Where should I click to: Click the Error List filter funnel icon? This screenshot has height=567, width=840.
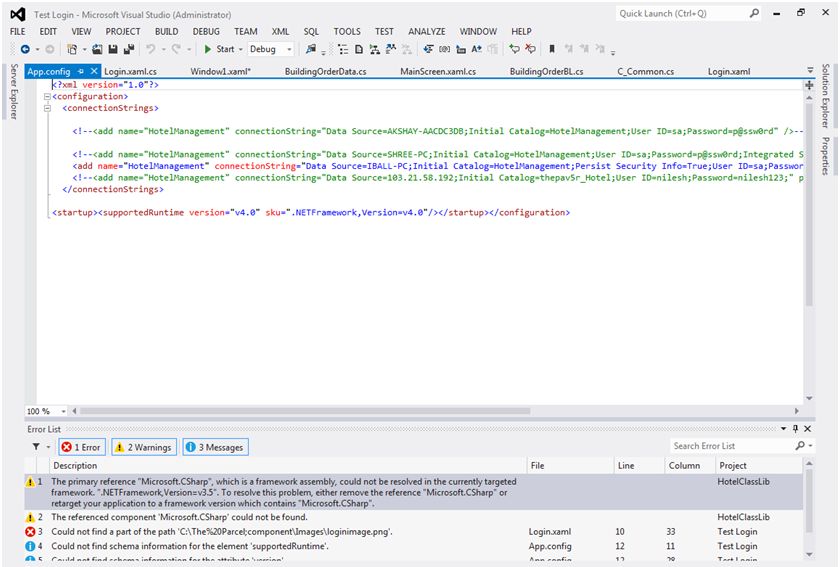35,447
